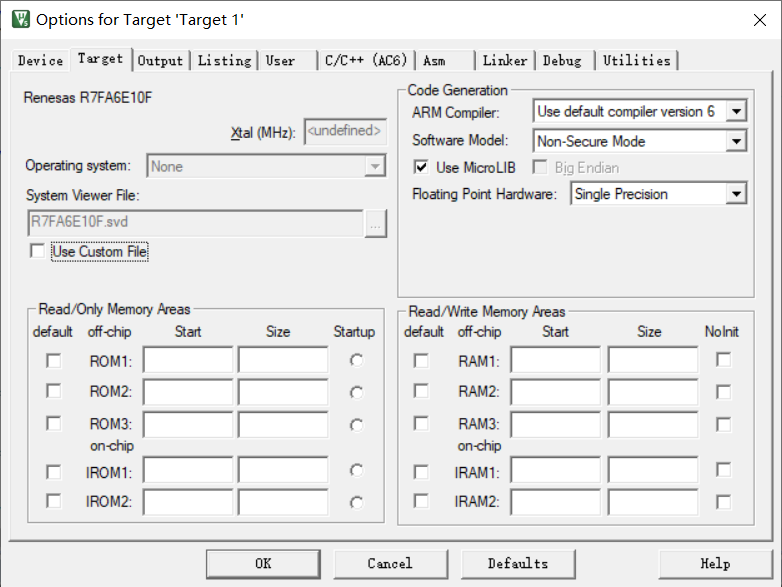Go to the Listing tab
Screen dimensions: 782x587
tap(224, 61)
